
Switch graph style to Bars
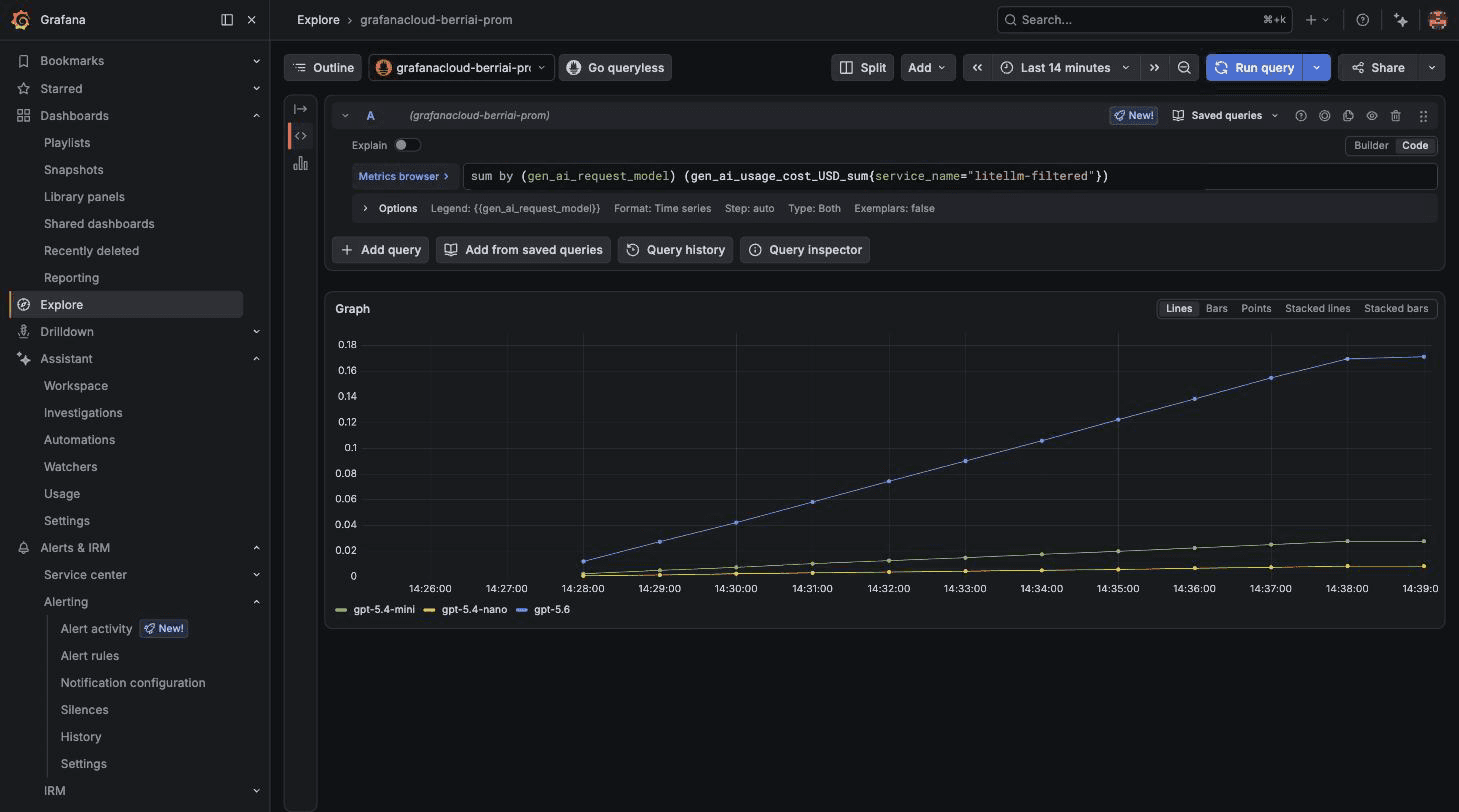point(1216,309)
